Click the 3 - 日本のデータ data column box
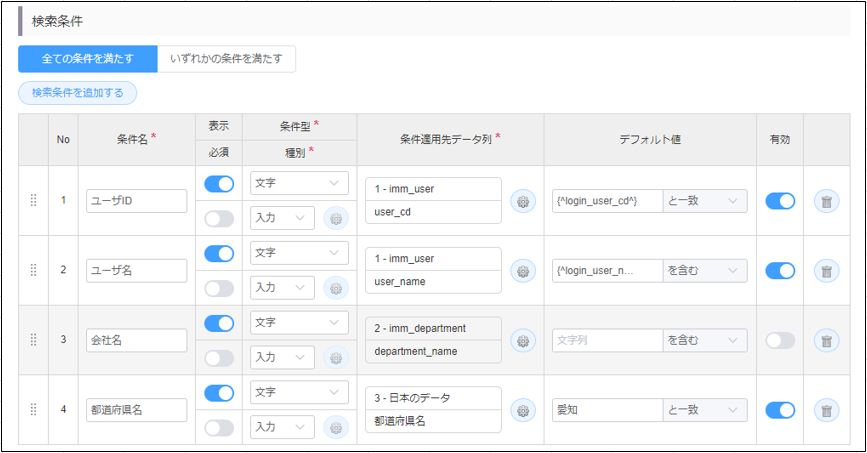The image size is (867, 453). [x=433, y=398]
